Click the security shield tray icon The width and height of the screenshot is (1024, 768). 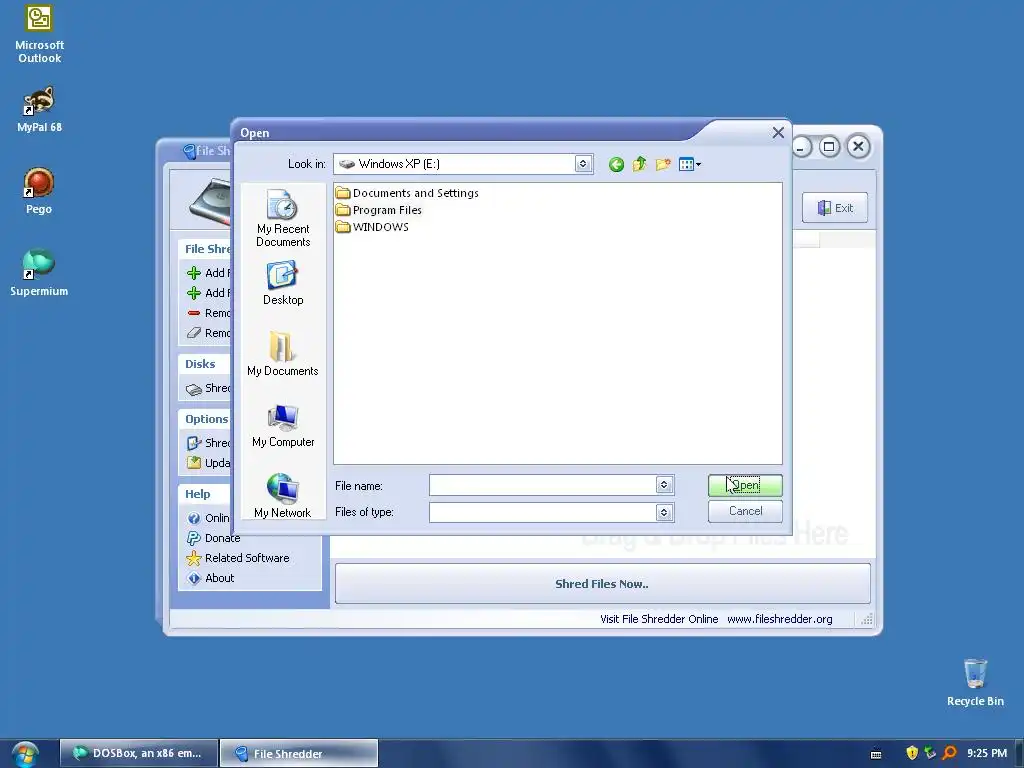point(912,753)
